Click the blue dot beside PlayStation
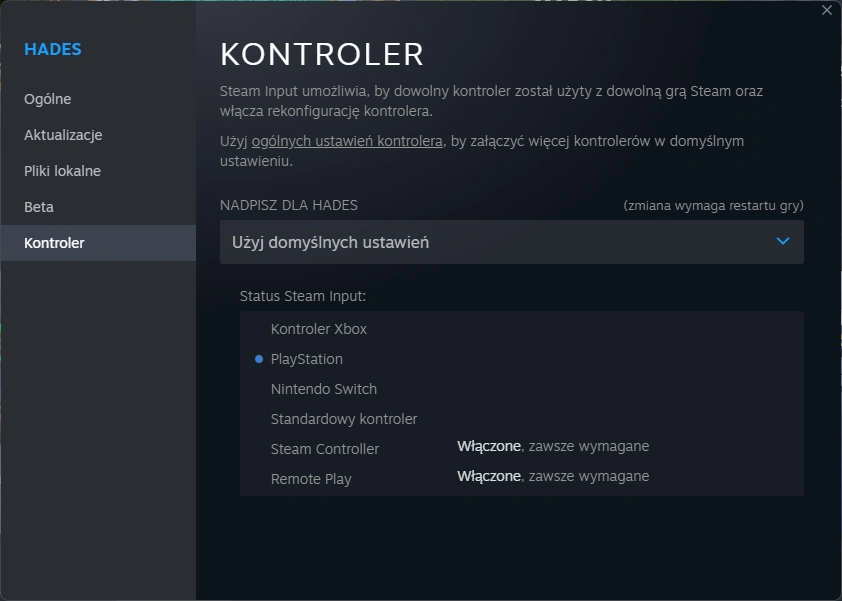 pyautogui.click(x=259, y=359)
